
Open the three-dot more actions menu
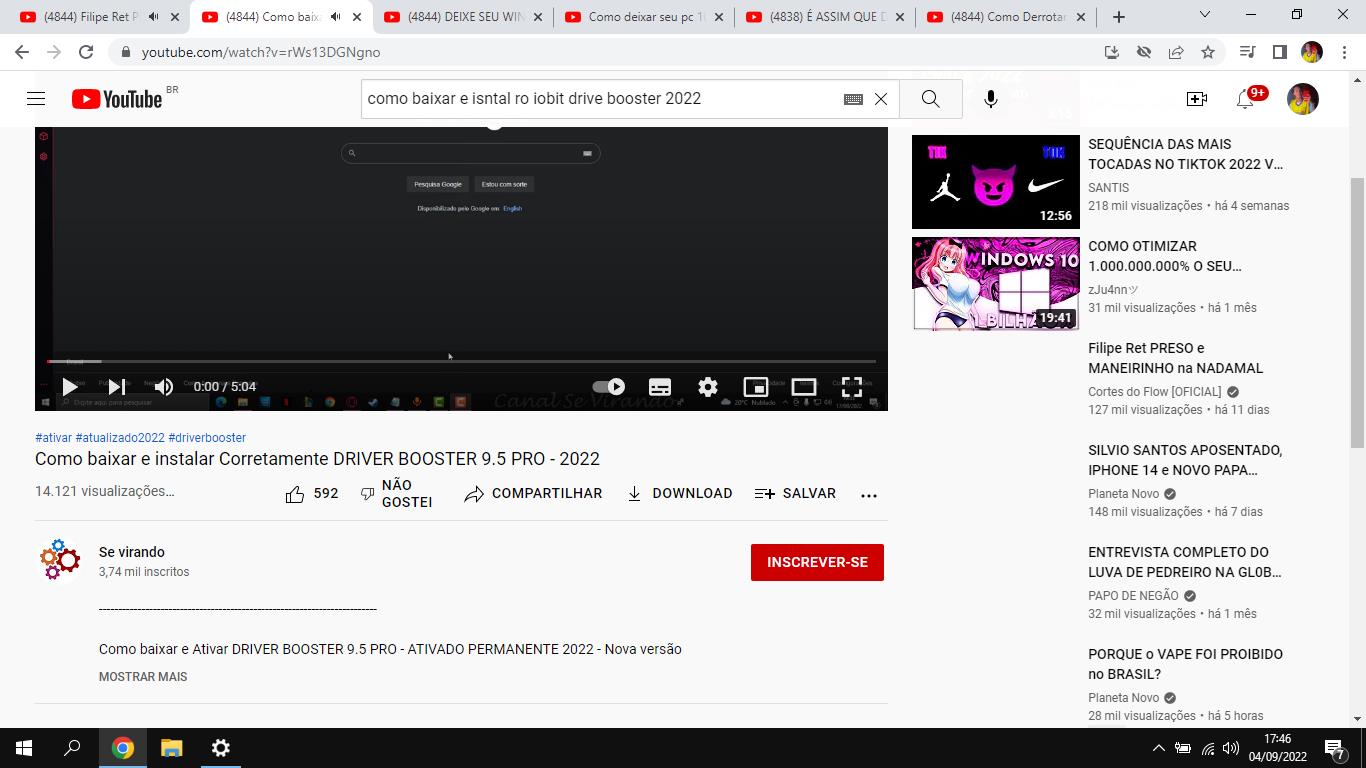coord(869,494)
